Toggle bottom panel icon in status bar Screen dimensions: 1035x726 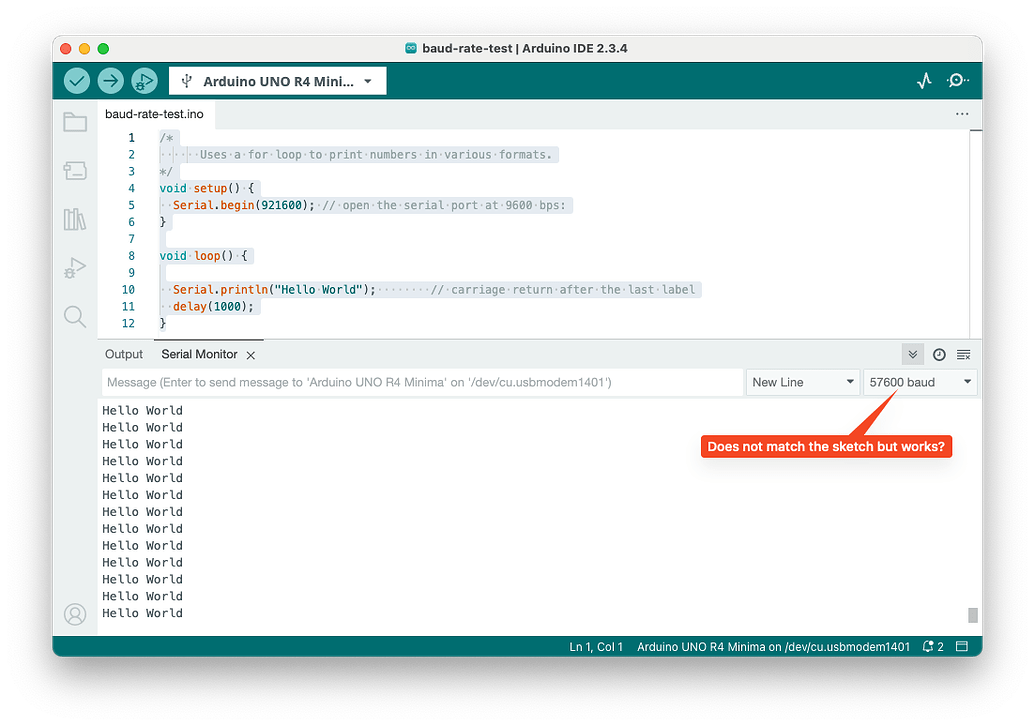[962, 647]
